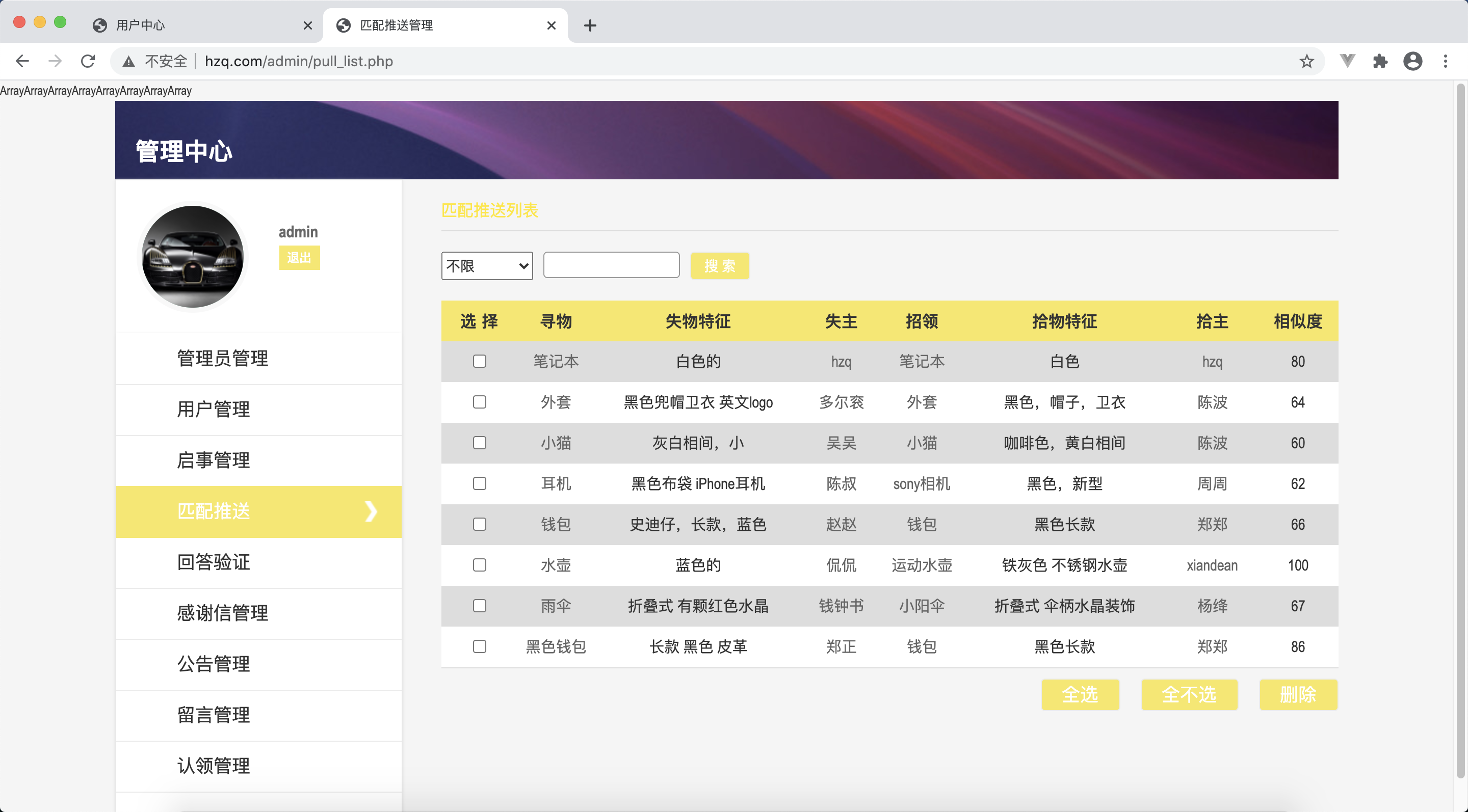Close the 匹配推送管理 tab
The height and width of the screenshot is (812, 1468).
[551, 25]
